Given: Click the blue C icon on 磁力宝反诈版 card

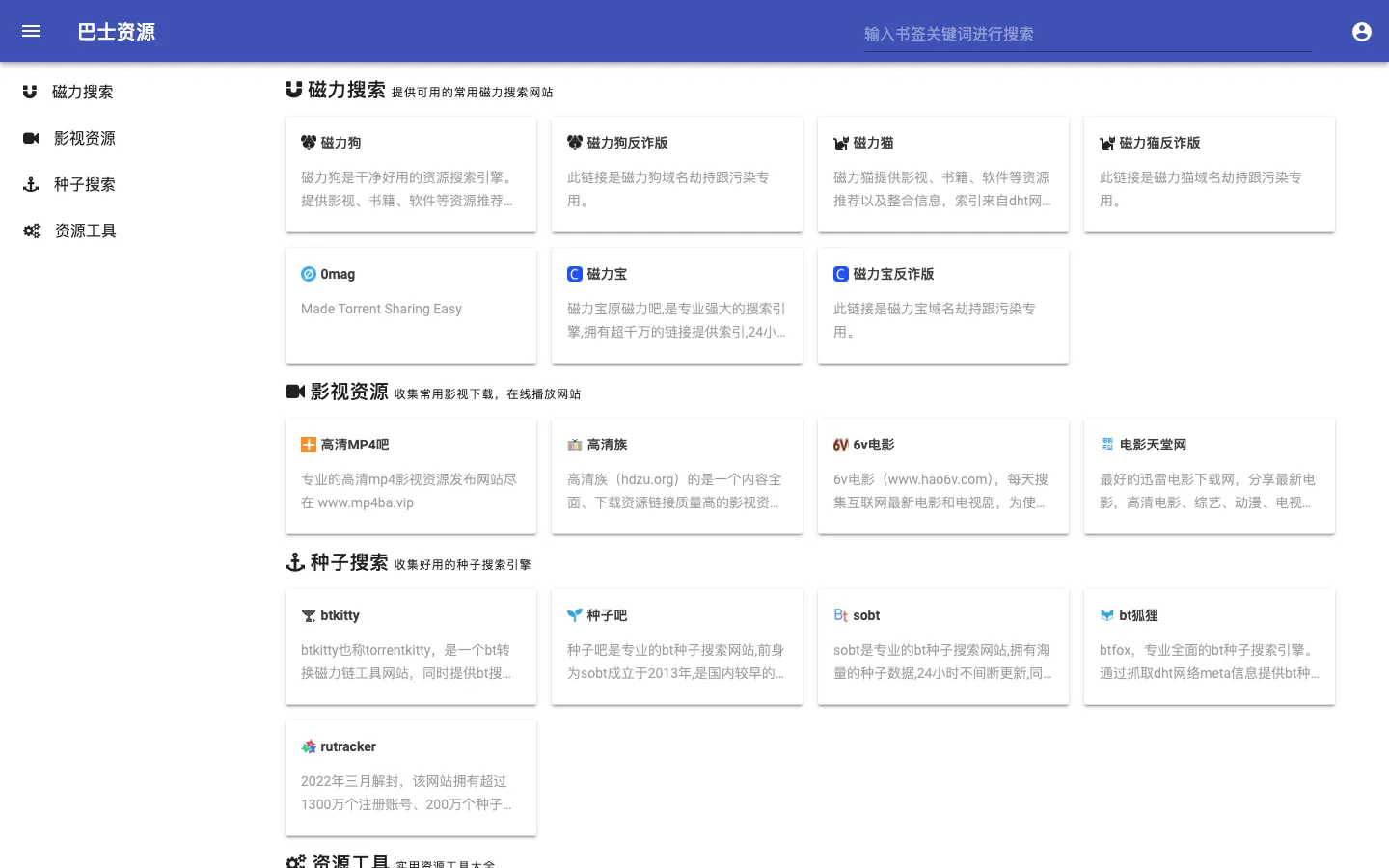Looking at the screenshot, I should [841, 274].
